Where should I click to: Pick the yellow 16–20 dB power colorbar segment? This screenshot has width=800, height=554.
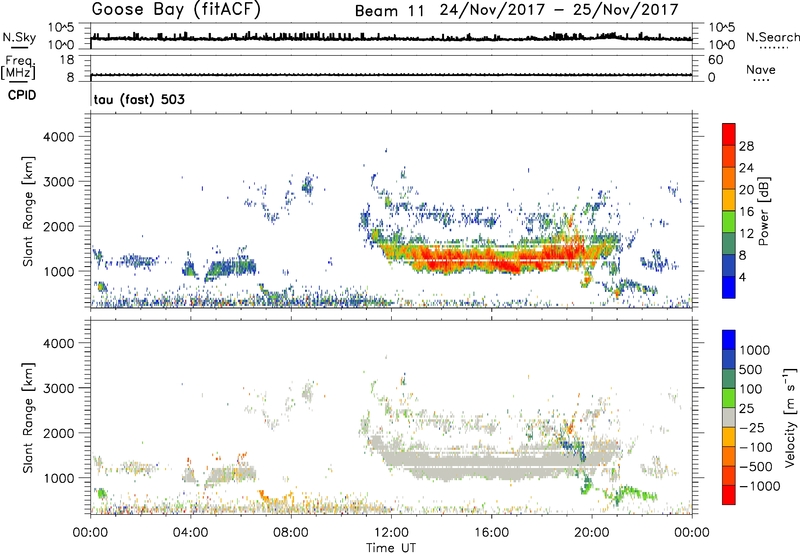(x=729, y=200)
